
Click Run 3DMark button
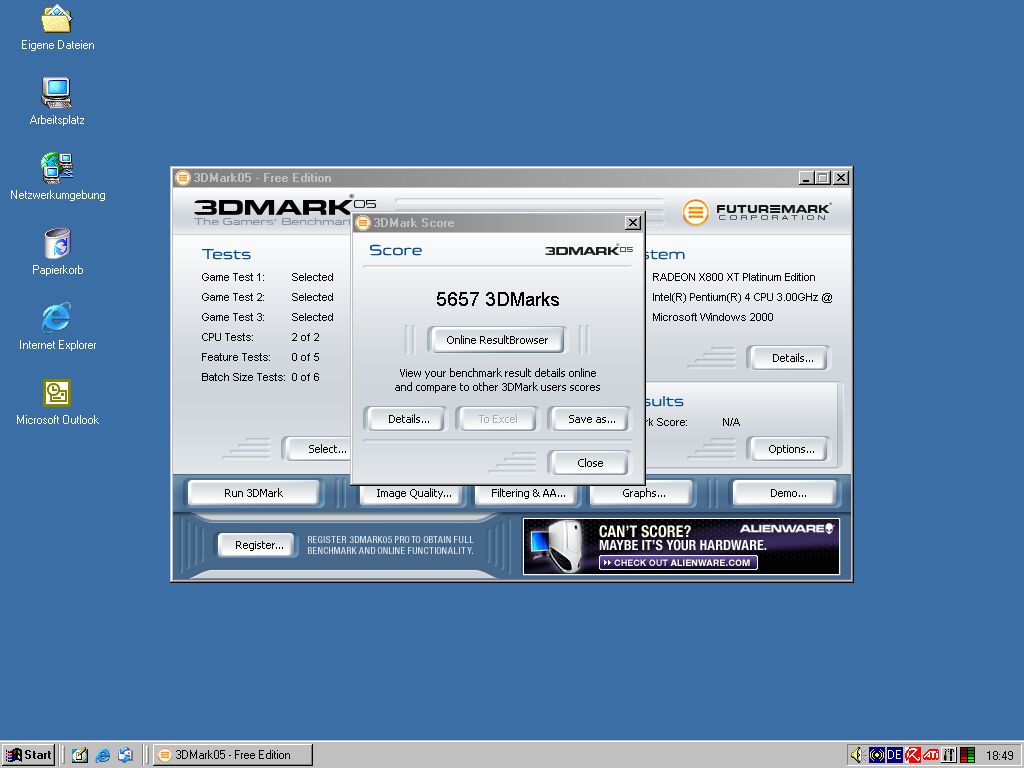pyautogui.click(x=253, y=493)
